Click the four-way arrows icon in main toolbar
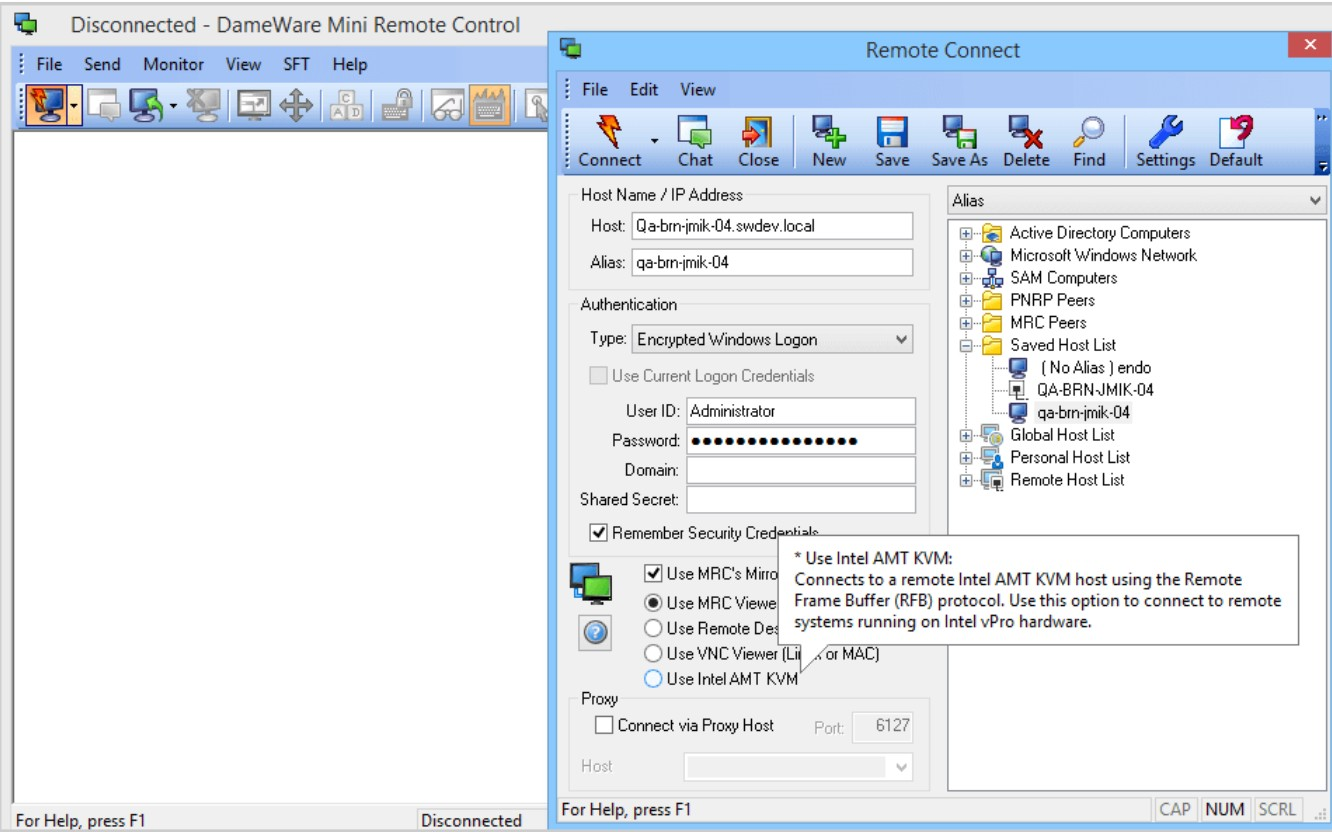 (296, 104)
